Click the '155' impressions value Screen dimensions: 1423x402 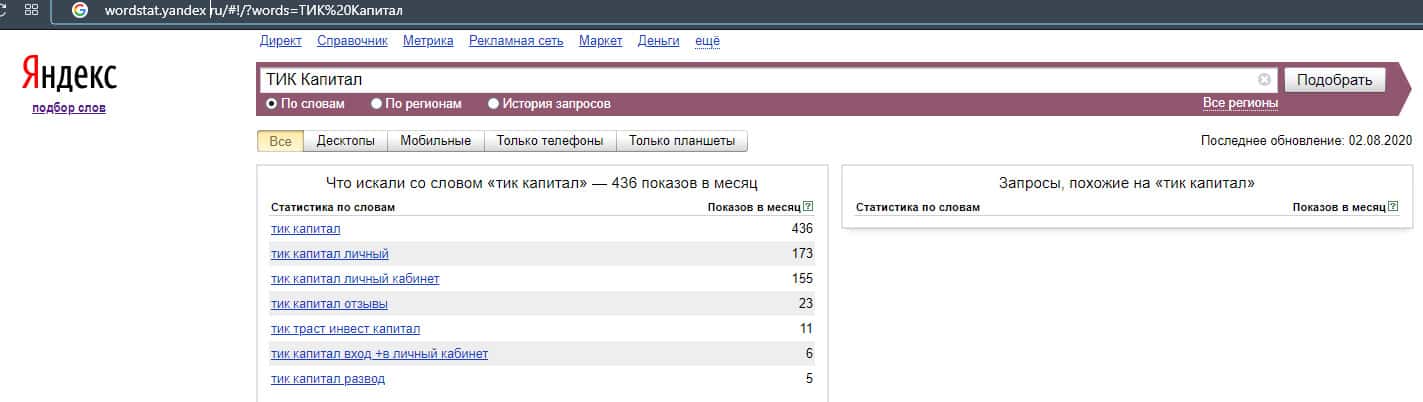[x=802, y=279]
